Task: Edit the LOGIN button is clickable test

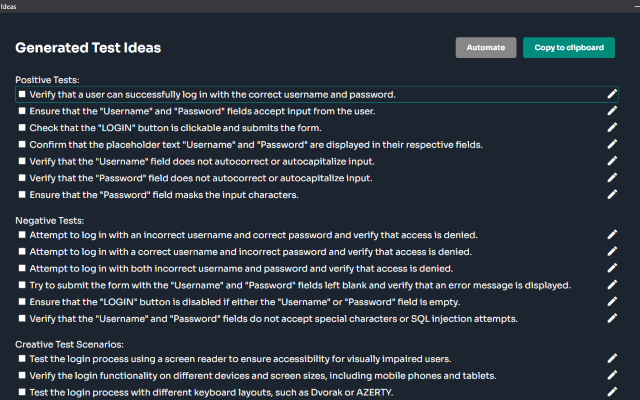Action: pyautogui.click(x=613, y=128)
